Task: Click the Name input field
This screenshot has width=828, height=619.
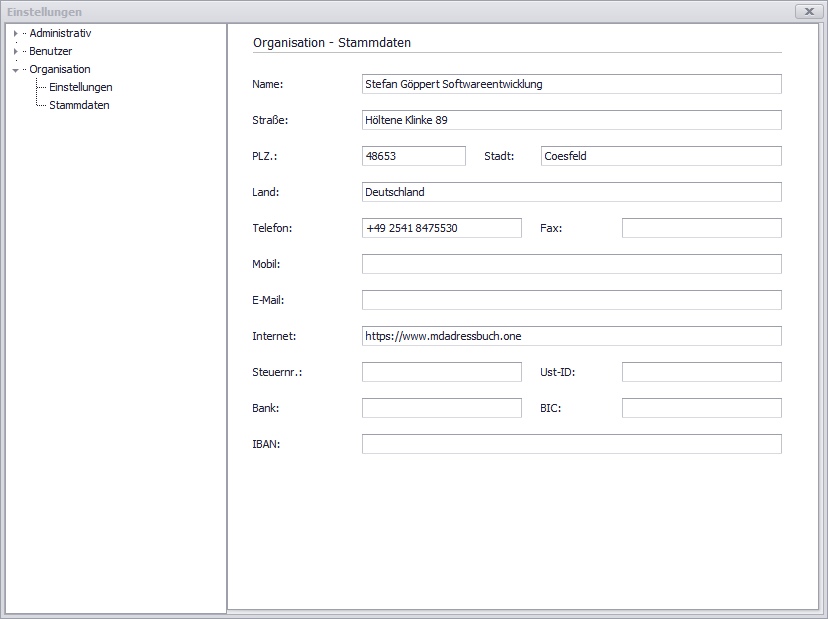Action: point(571,84)
